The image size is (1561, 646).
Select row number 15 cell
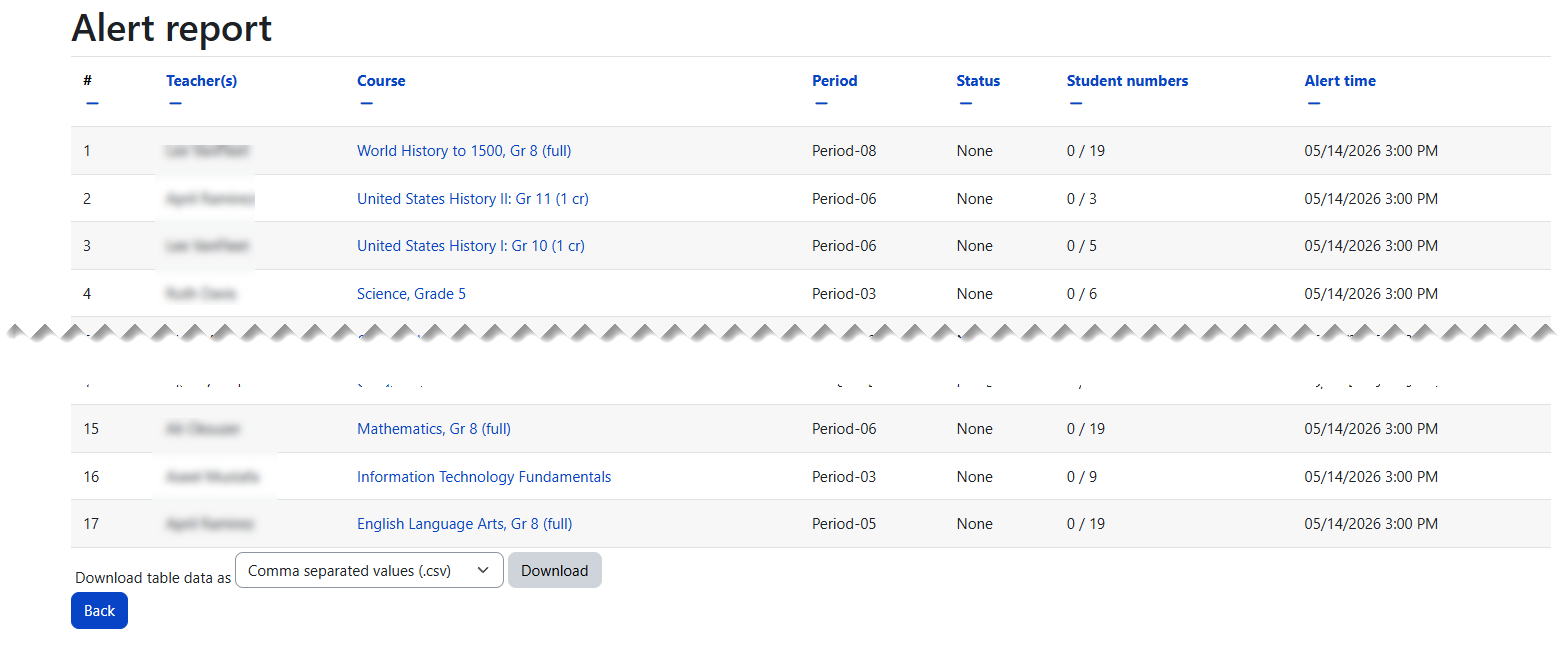[x=91, y=429]
